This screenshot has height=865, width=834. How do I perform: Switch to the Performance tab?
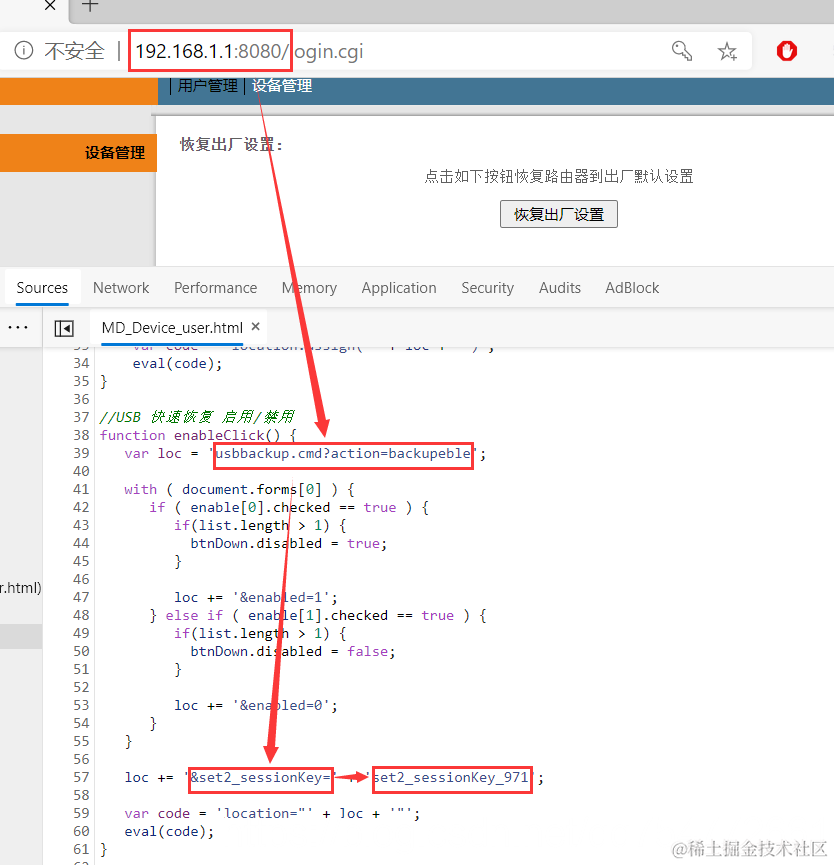[215, 288]
